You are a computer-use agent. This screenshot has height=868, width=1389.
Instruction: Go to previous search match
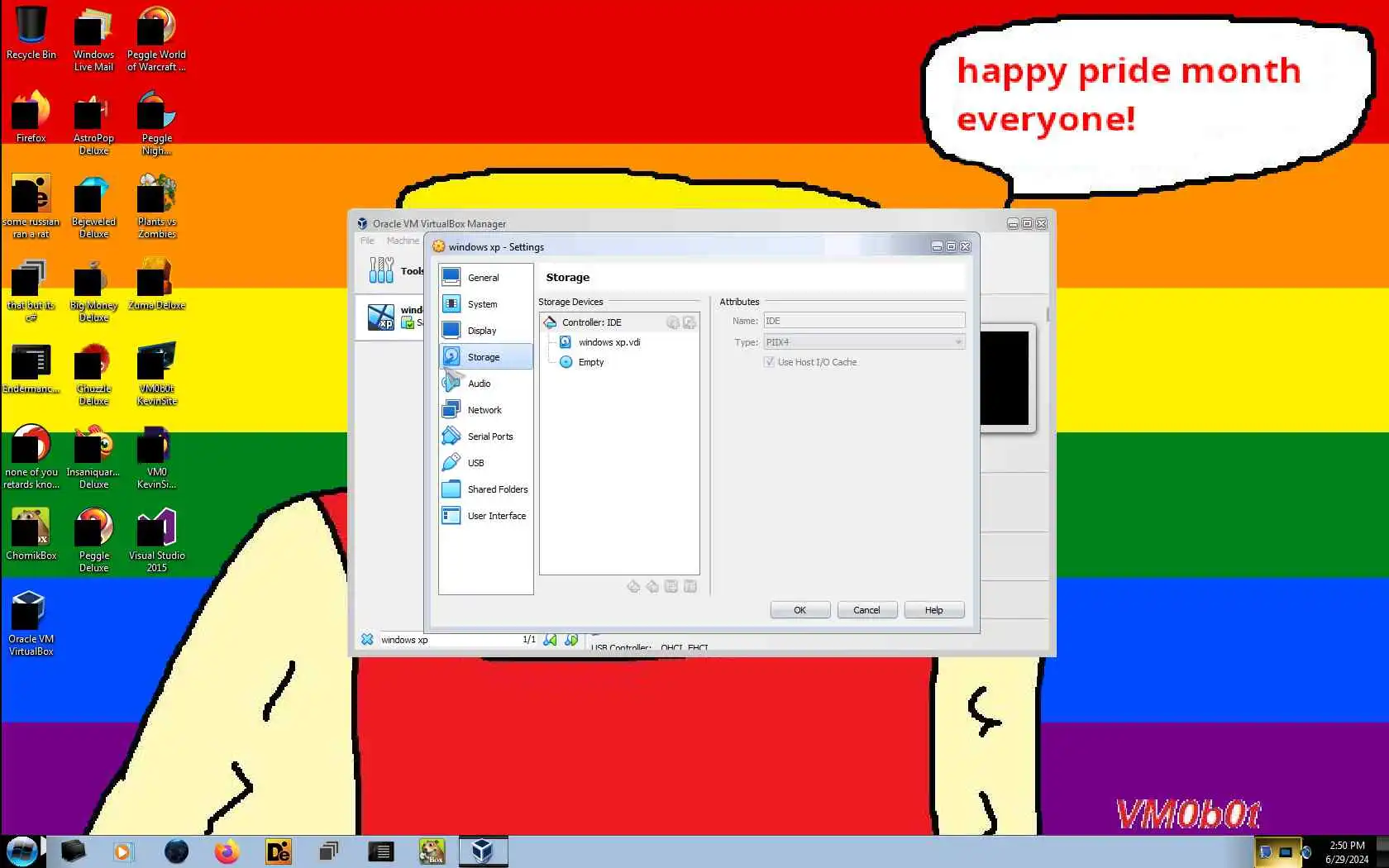550,640
